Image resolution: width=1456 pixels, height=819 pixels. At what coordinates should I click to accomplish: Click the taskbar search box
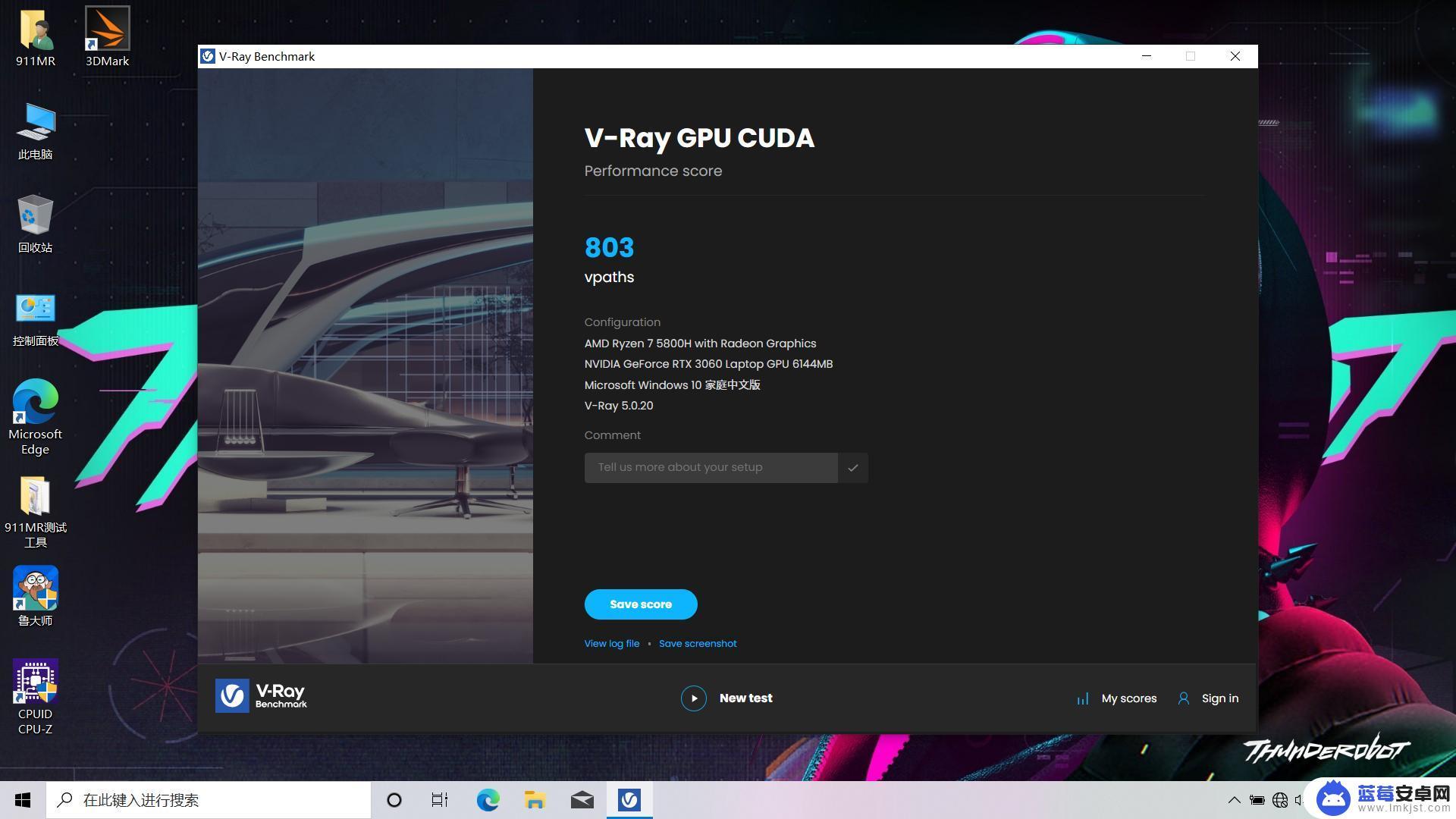click(x=209, y=800)
